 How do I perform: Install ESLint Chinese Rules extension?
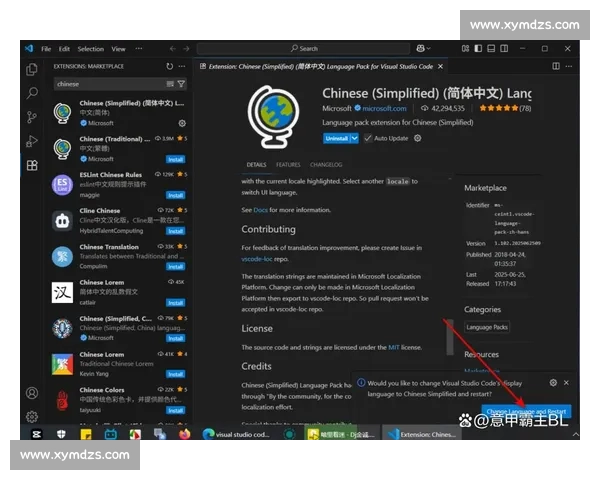click(176, 195)
